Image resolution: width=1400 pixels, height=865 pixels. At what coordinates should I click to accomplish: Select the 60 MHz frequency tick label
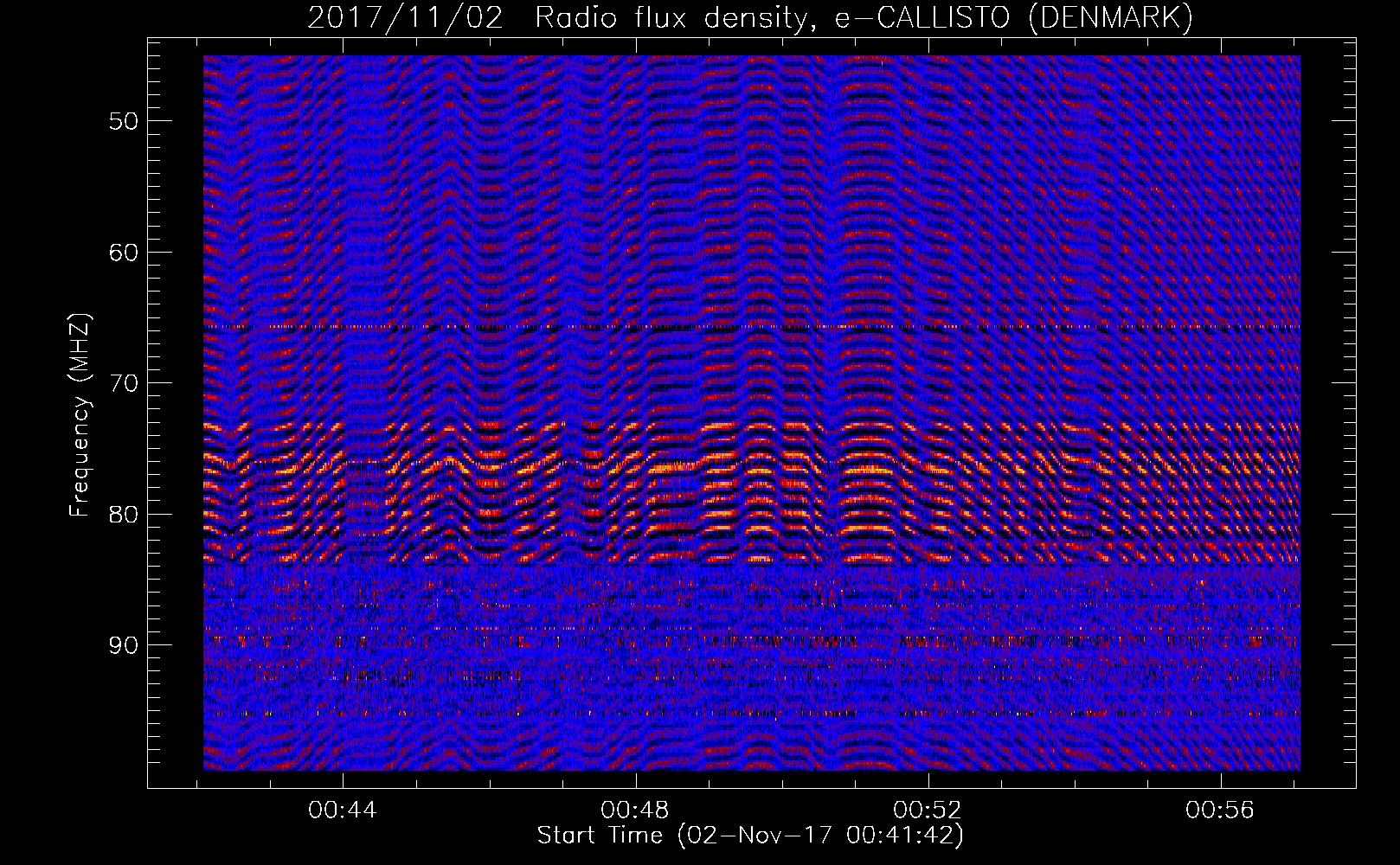click(x=124, y=253)
